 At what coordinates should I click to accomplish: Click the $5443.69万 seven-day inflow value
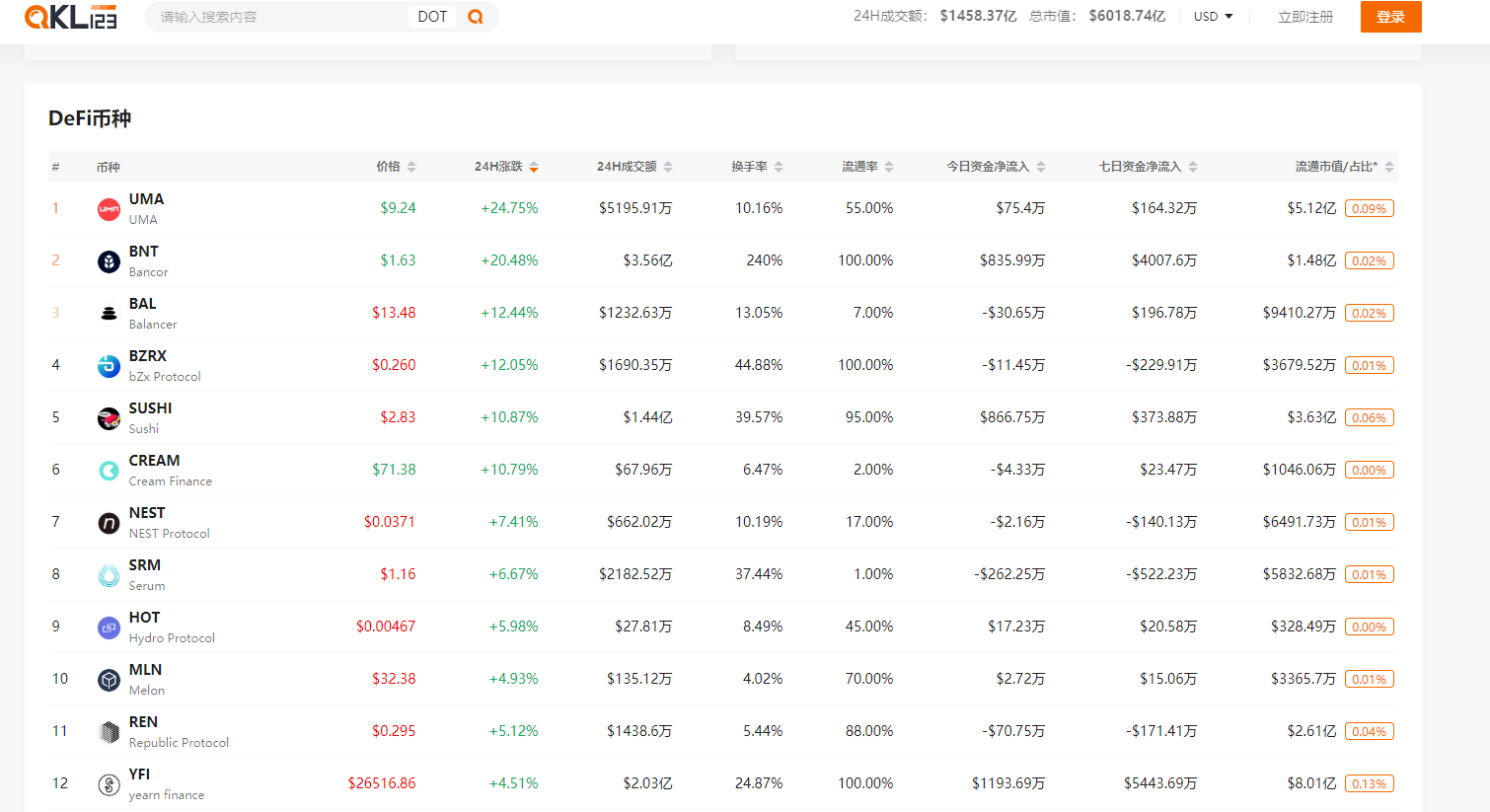pos(1160,783)
